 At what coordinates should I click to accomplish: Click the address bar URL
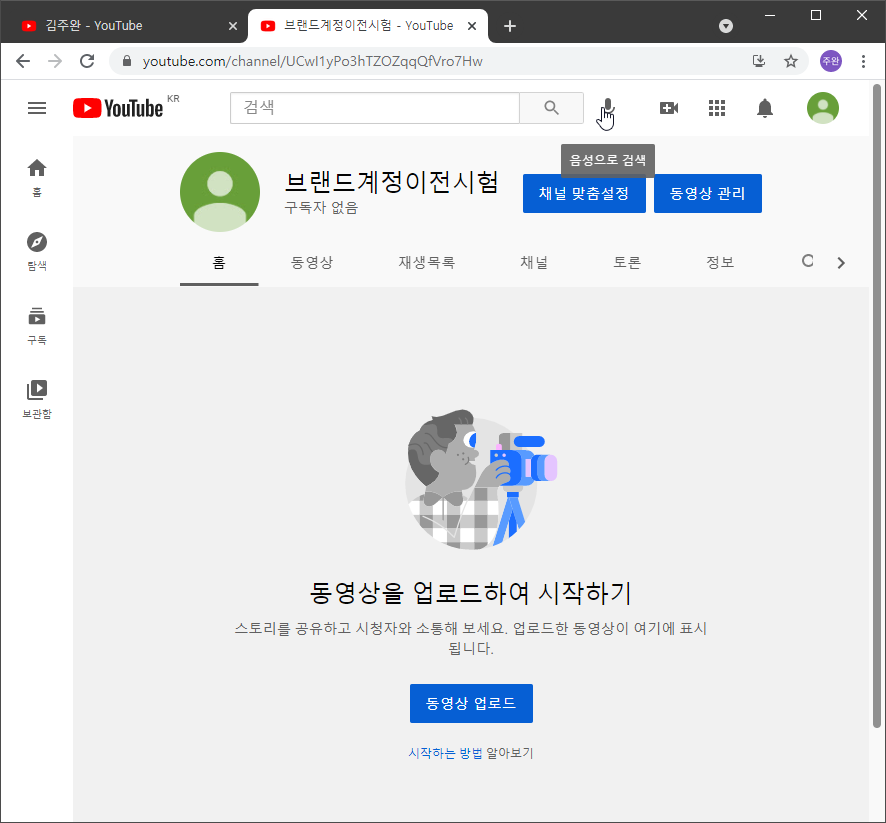312,61
